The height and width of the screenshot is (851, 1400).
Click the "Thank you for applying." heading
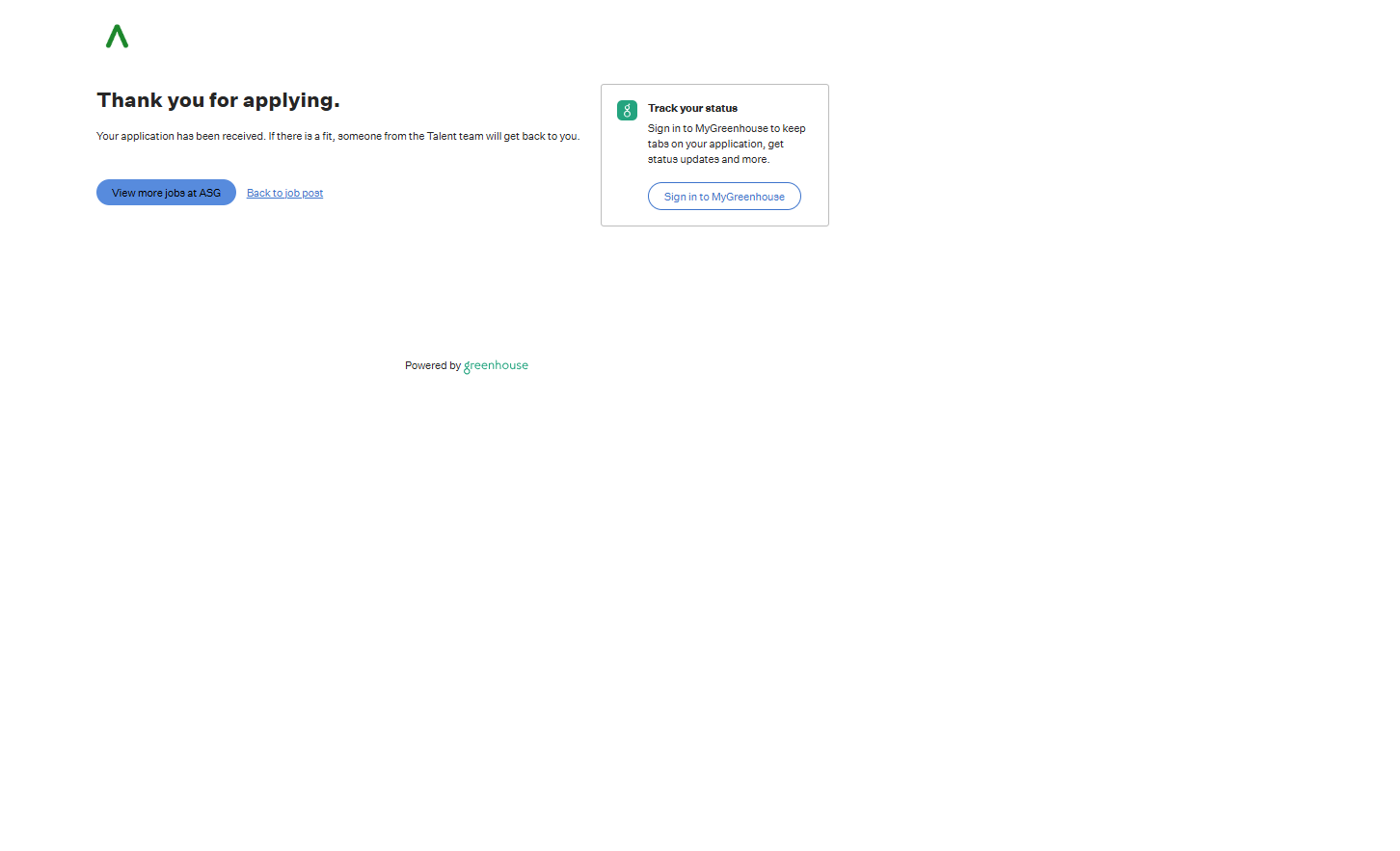point(218,100)
